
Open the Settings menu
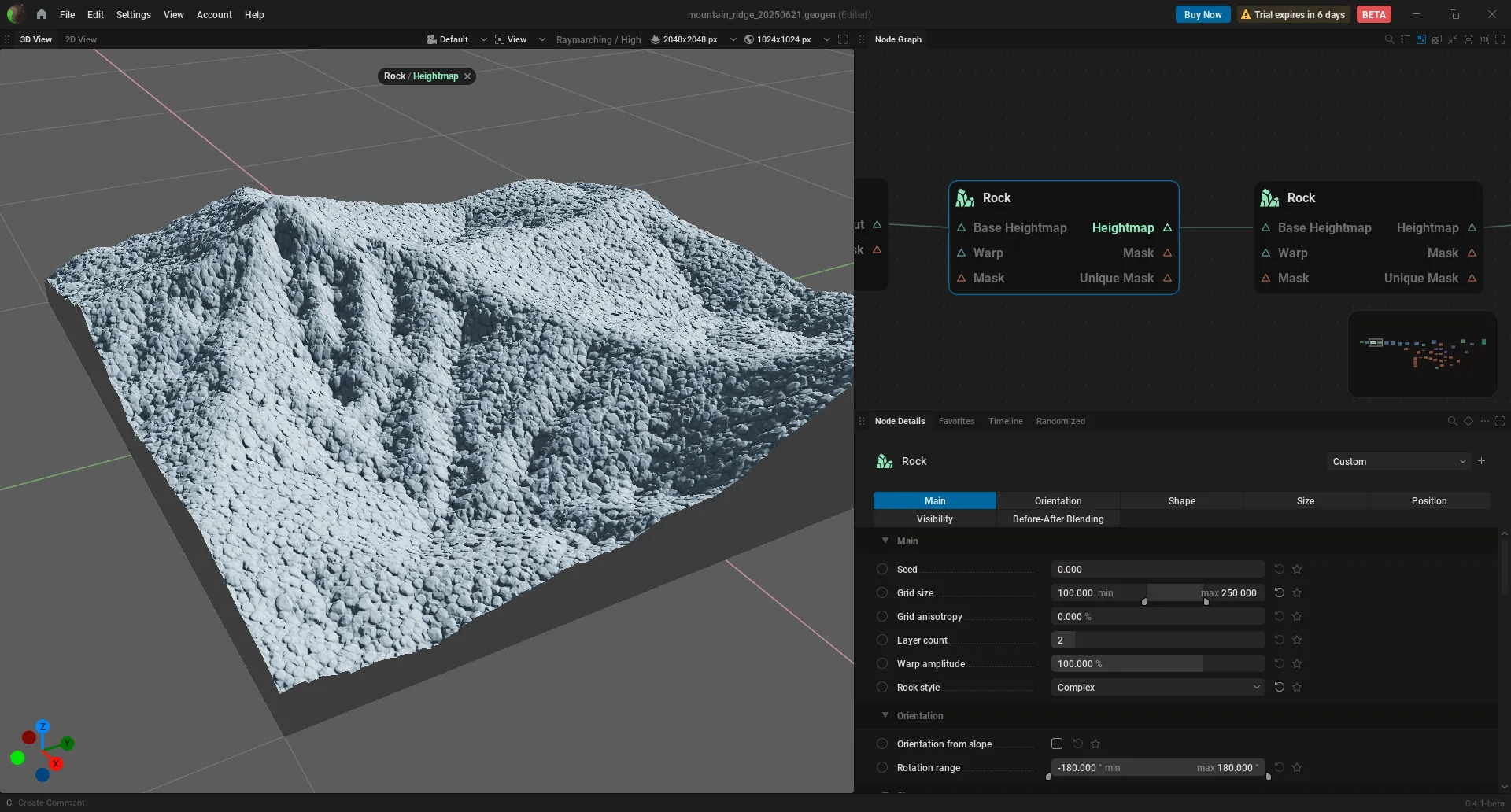point(133,14)
